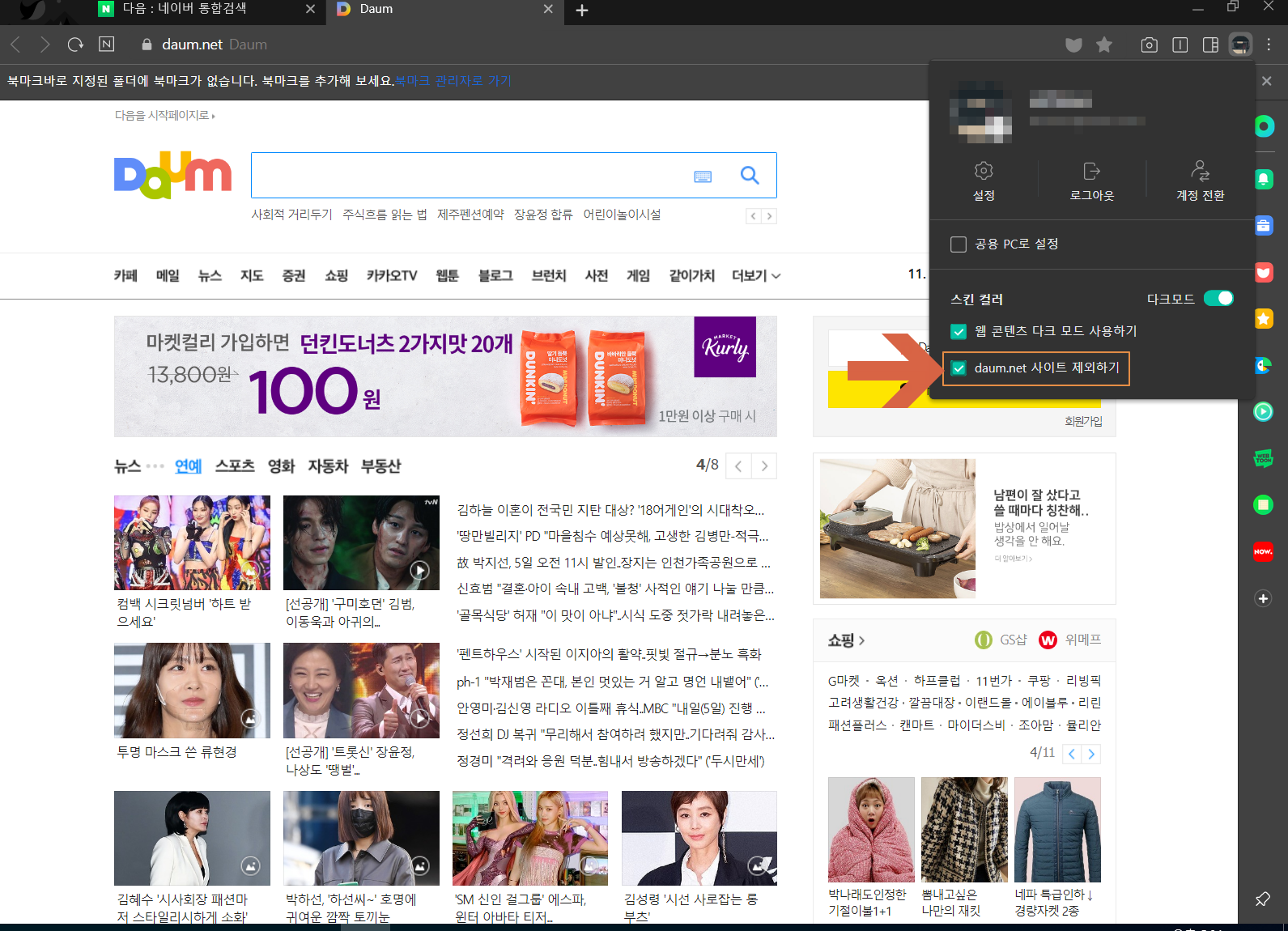Open a new browser tab
This screenshot has height=931, width=1288.
[582, 11]
